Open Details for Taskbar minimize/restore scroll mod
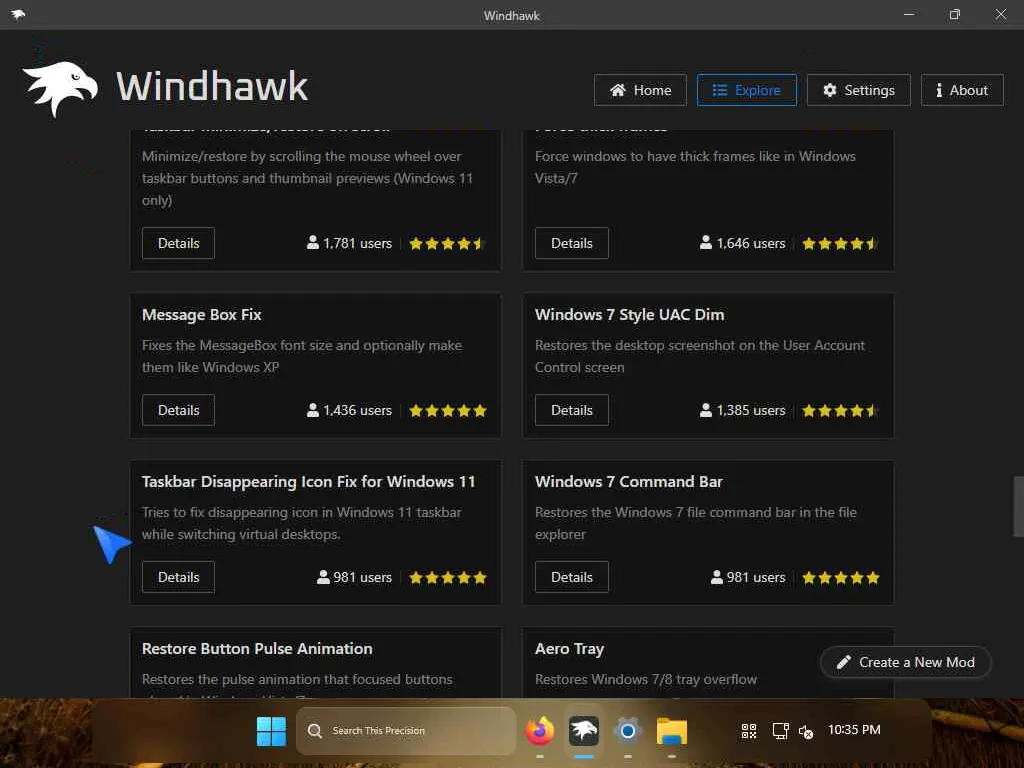The height and width of the screenshot is (768, 1024). coord(178,243)
